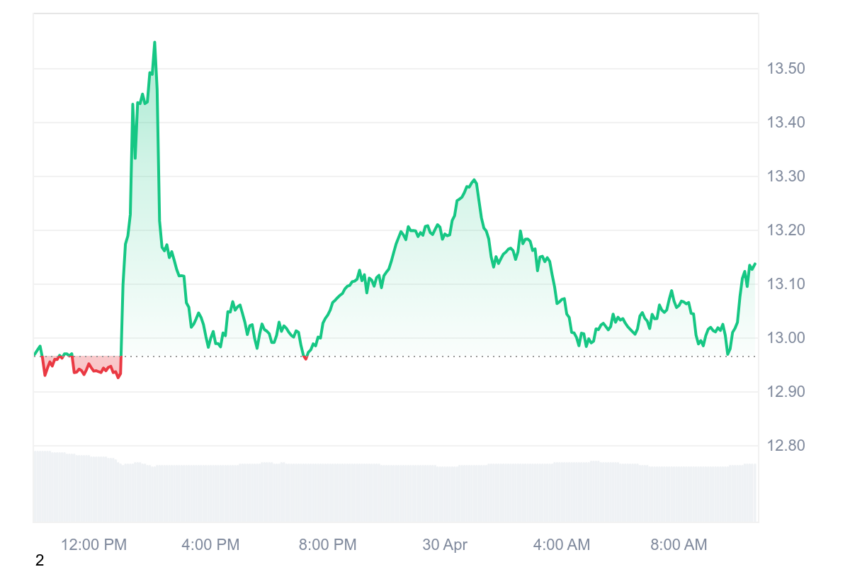Click the 30 Apr date label

pyautogui.click(x=445, y=545)
